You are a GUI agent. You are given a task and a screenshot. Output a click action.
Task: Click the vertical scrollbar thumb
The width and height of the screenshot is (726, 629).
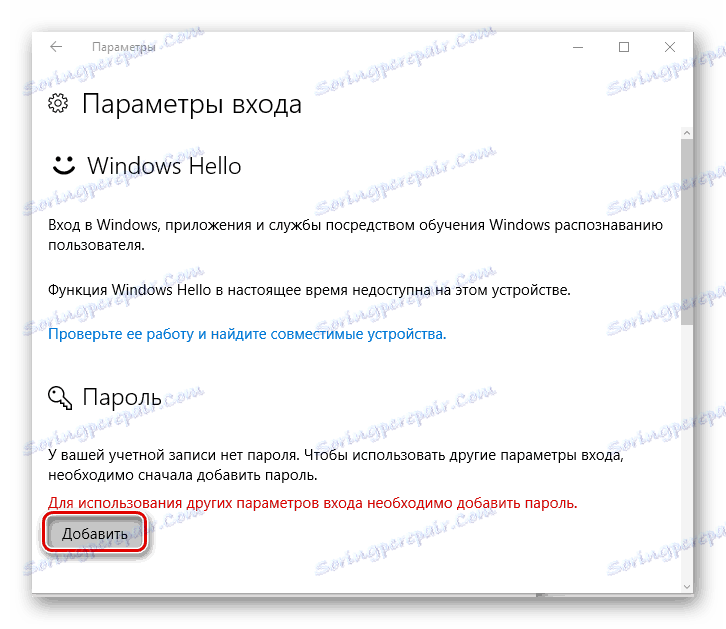[x=687, y=231]
